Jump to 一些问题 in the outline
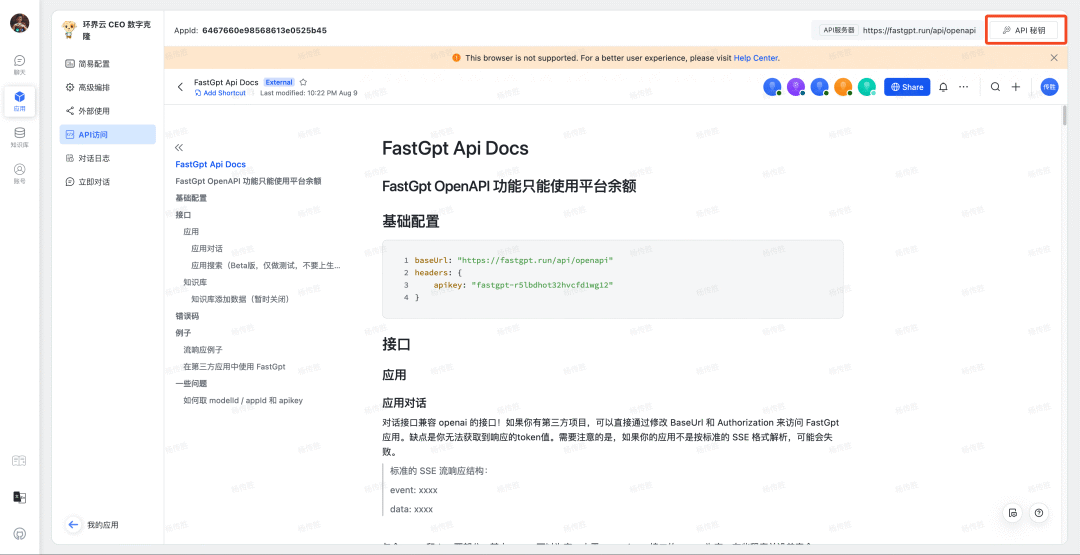This screenshot has height=555, width=1080. tap(191, 384)
